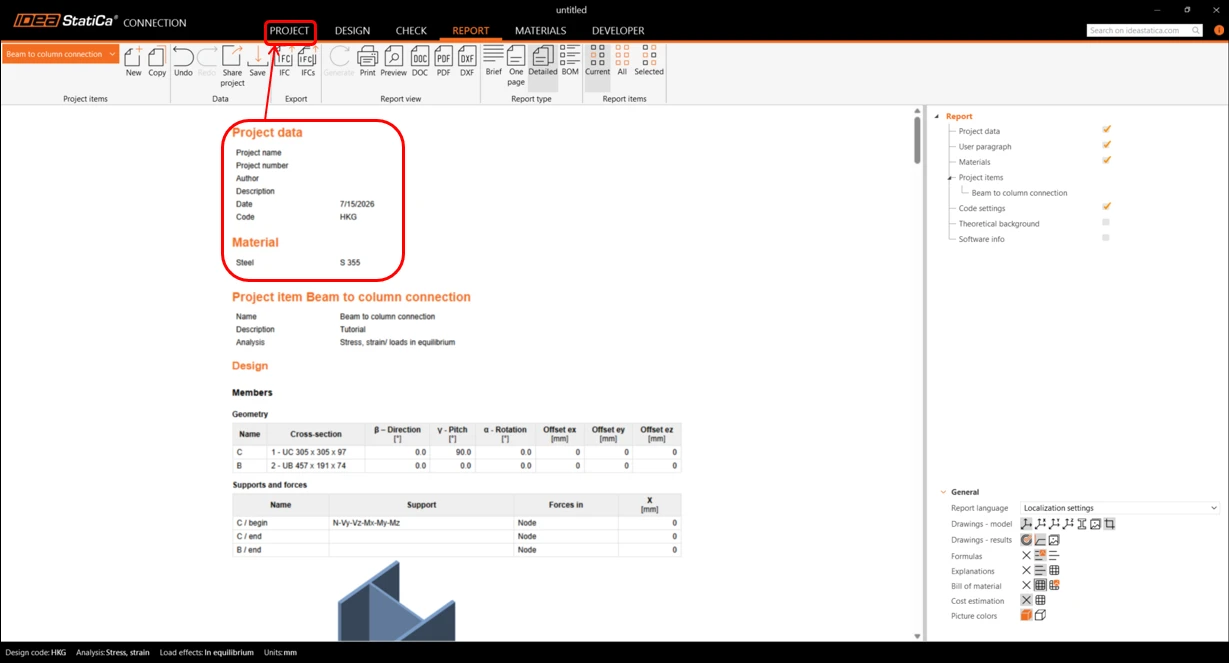1229x663 pixels.
Task: Export report to DXF
Action: (467, 61)
